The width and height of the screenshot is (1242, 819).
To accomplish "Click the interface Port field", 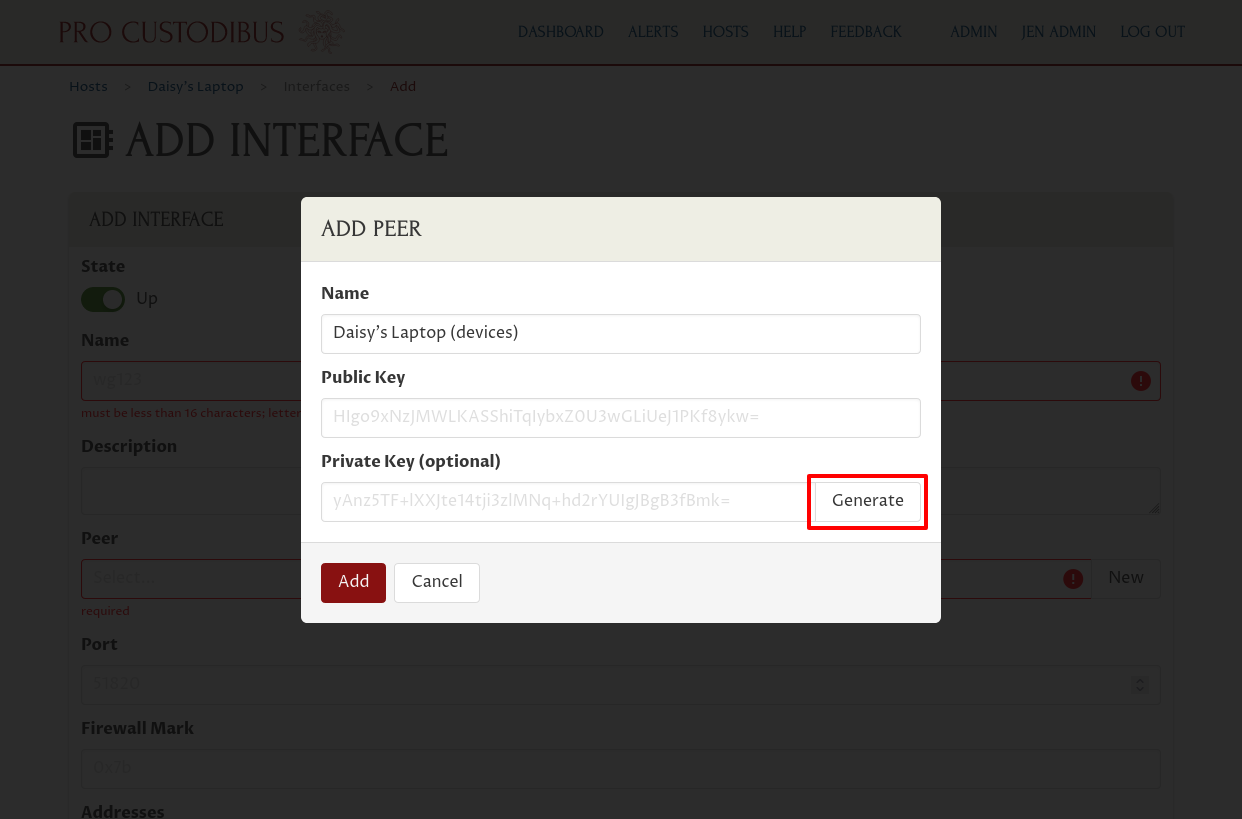I will coord(621,685).
